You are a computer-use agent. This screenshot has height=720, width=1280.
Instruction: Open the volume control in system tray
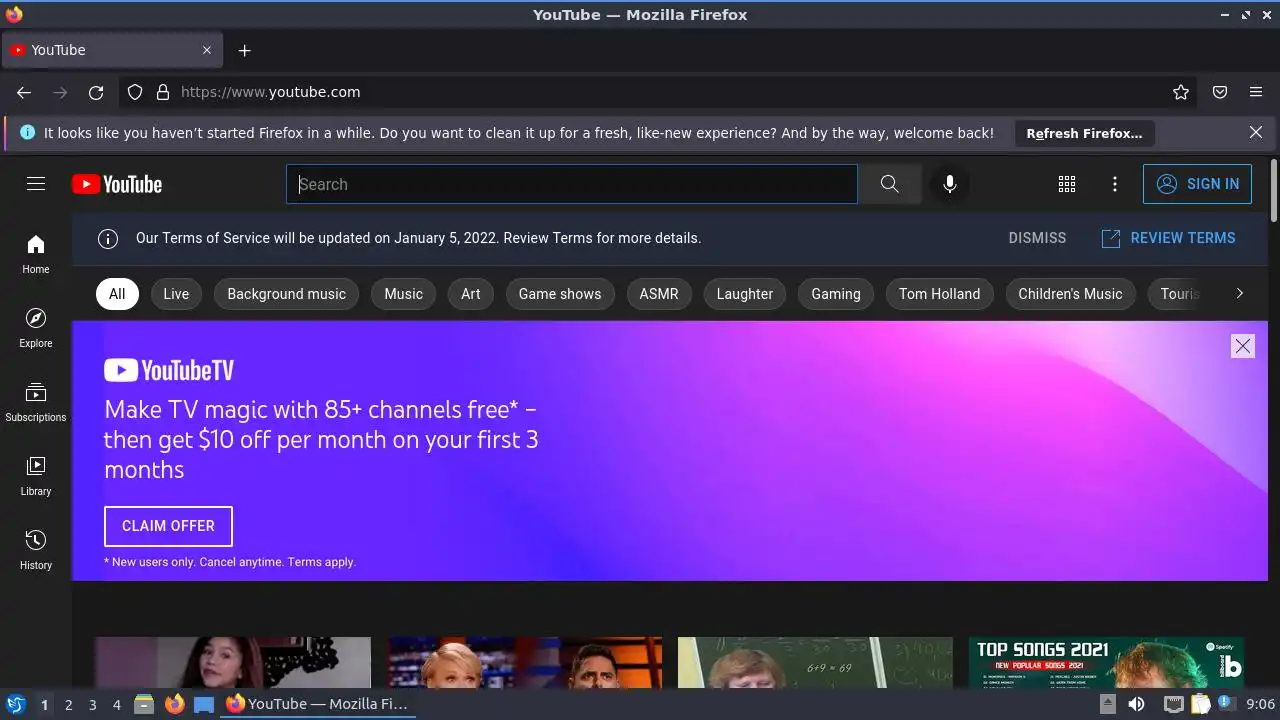(x=1136, y=705)
